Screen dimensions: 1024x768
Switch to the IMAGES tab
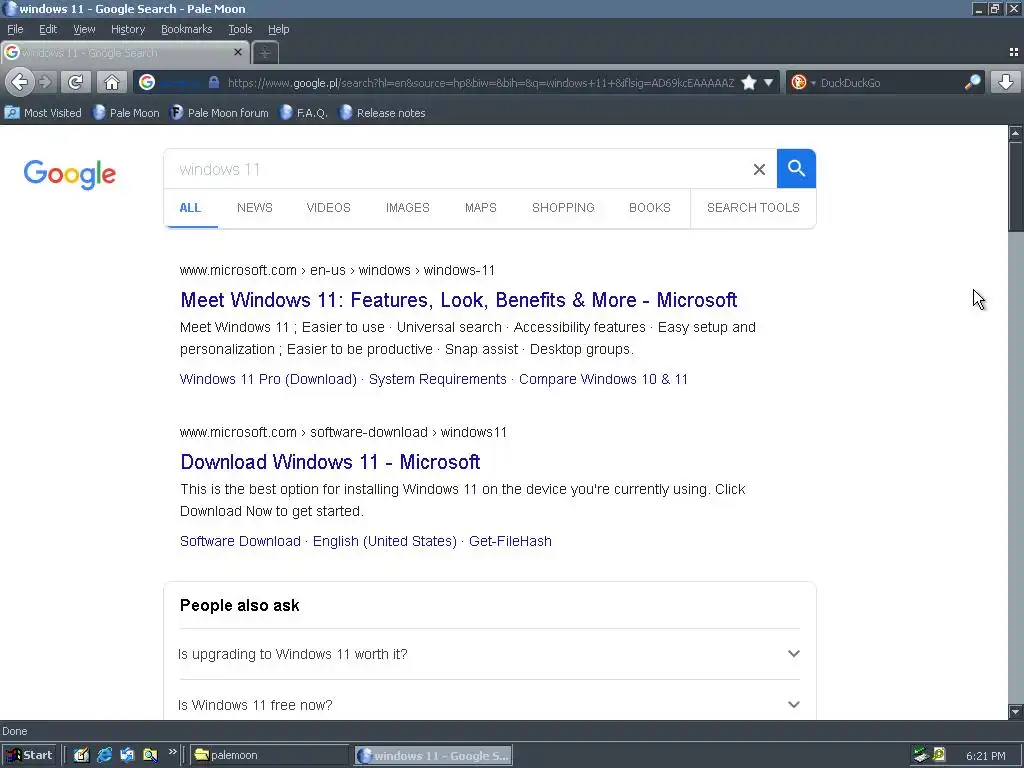(408, 208)
